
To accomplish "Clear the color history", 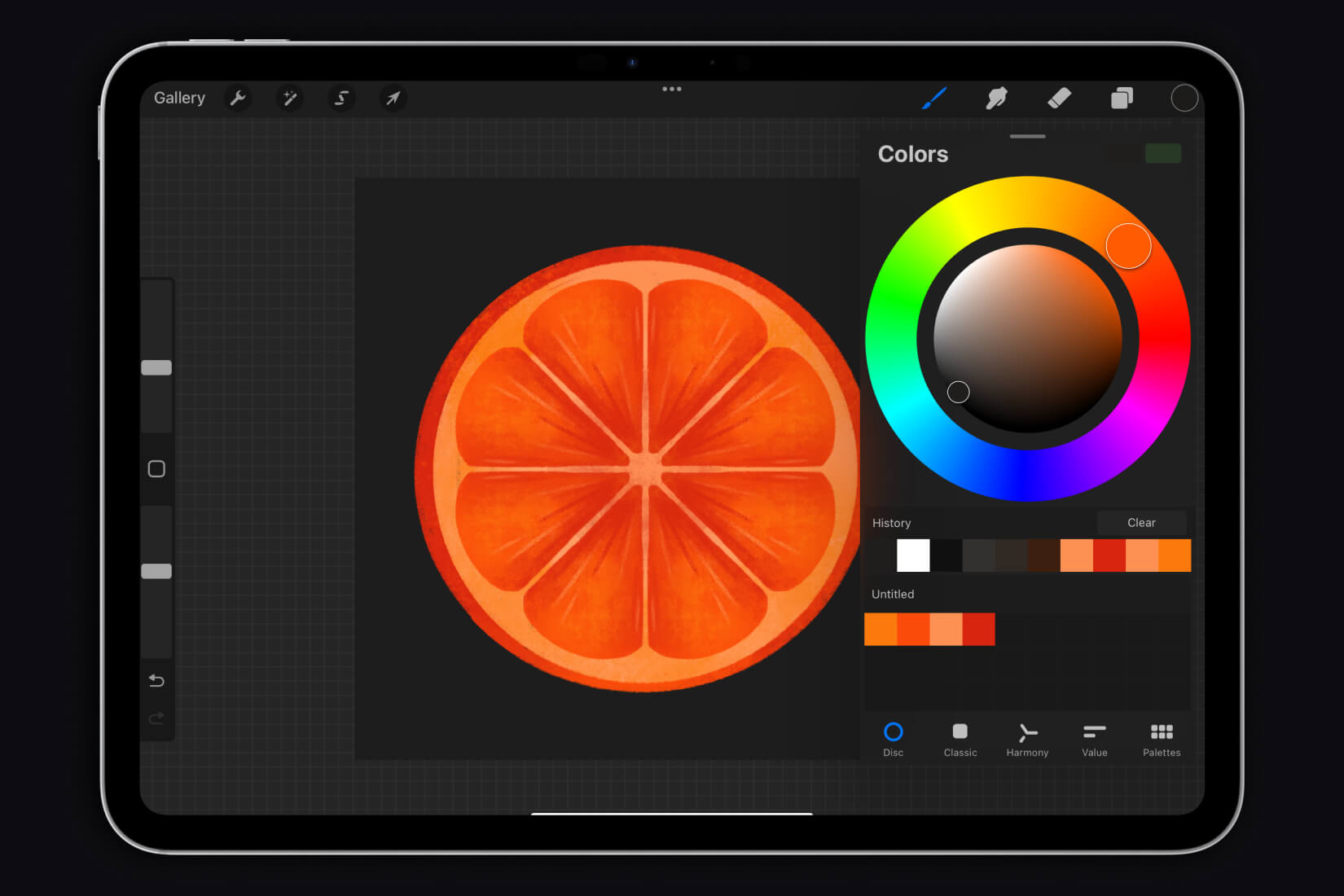I will (x=1141, y=523).
